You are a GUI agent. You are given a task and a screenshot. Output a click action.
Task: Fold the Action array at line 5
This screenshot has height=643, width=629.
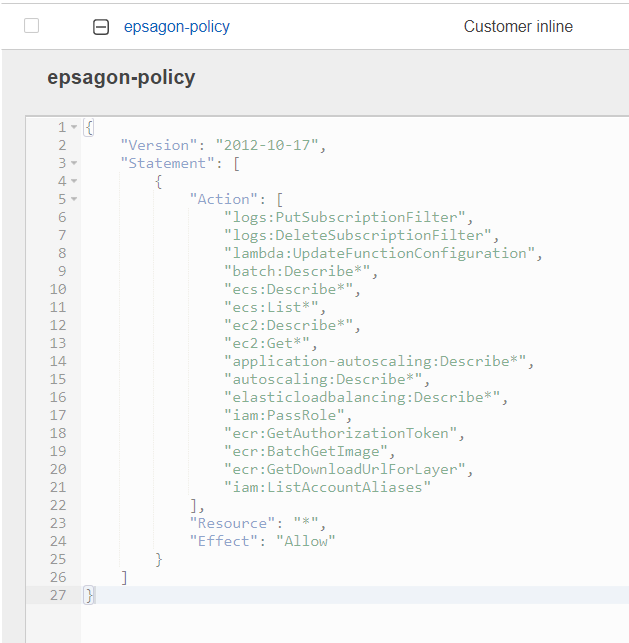click(x=74, y=199)
